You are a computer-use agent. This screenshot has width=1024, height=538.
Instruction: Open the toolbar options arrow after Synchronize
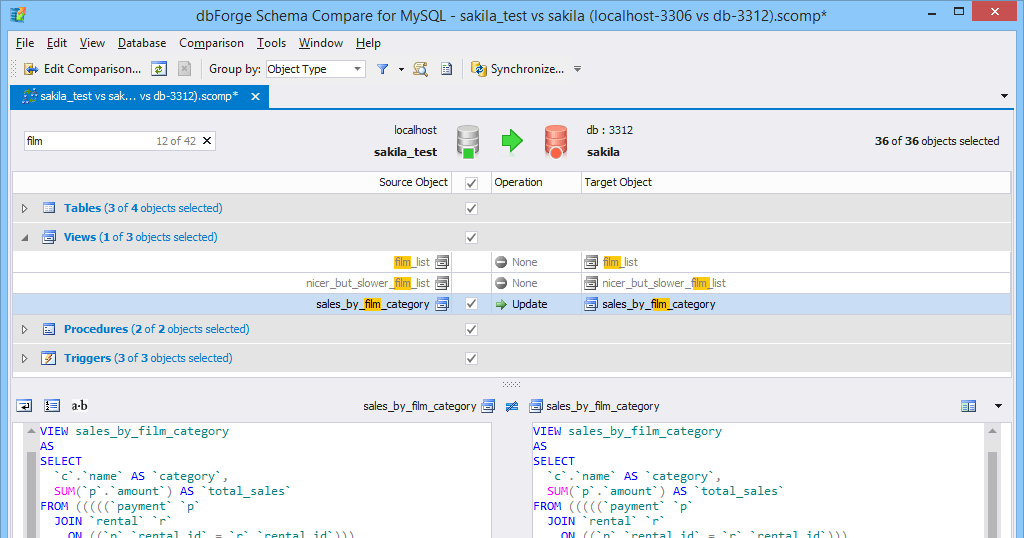[577, 69]
